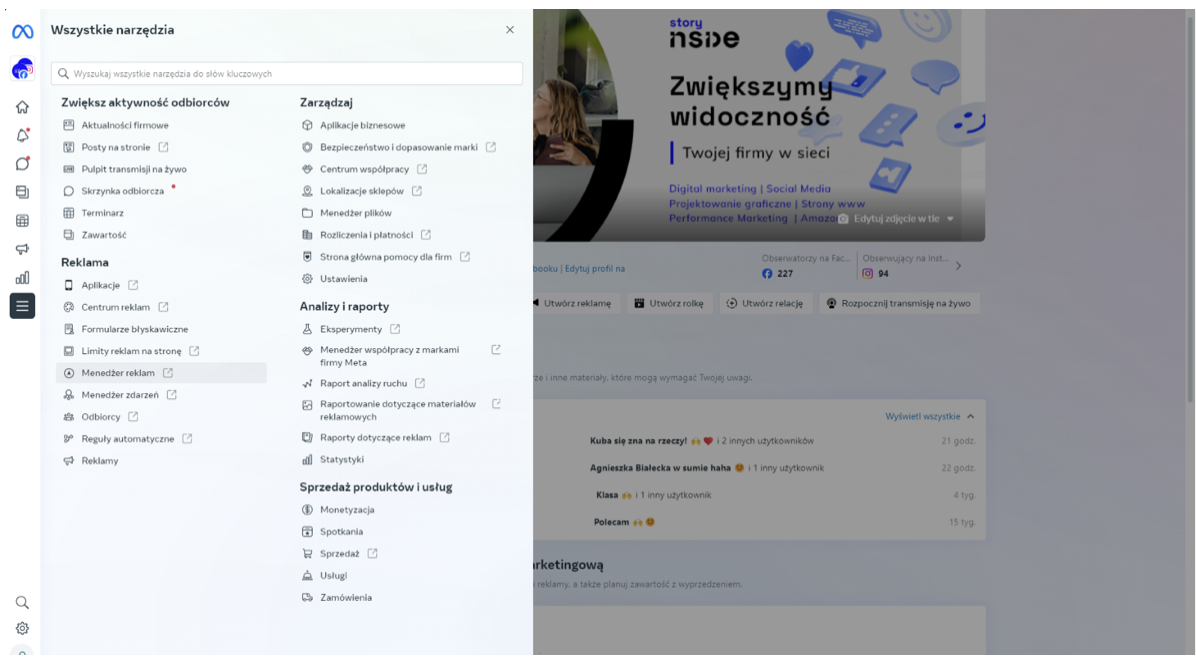Open Limity reklam na stronę
The width and height of the screenshot is (1196, 658).
(x=131, y=351)
